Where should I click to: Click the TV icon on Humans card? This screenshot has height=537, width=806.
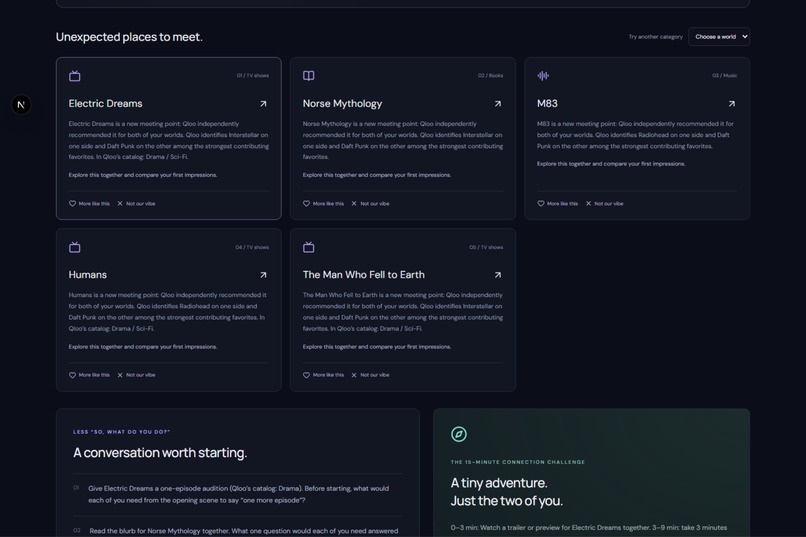75,247
